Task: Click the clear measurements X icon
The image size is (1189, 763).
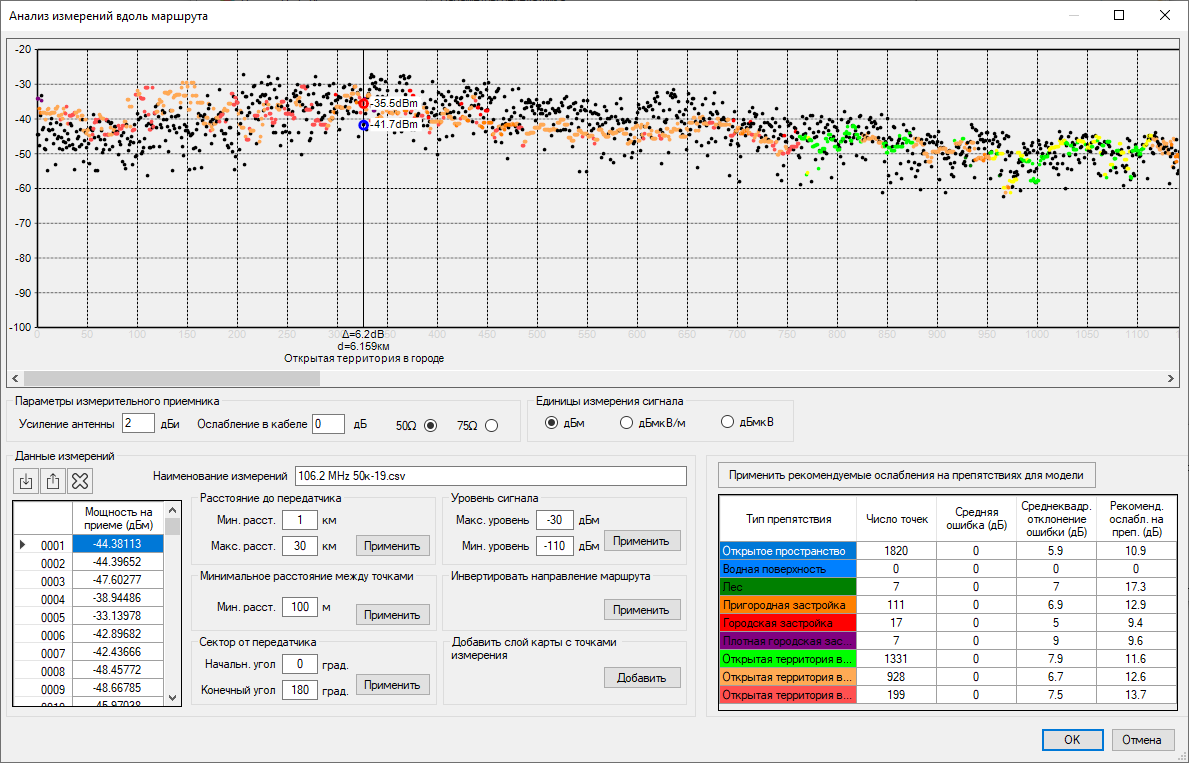Action: click(x=80, y=481)
